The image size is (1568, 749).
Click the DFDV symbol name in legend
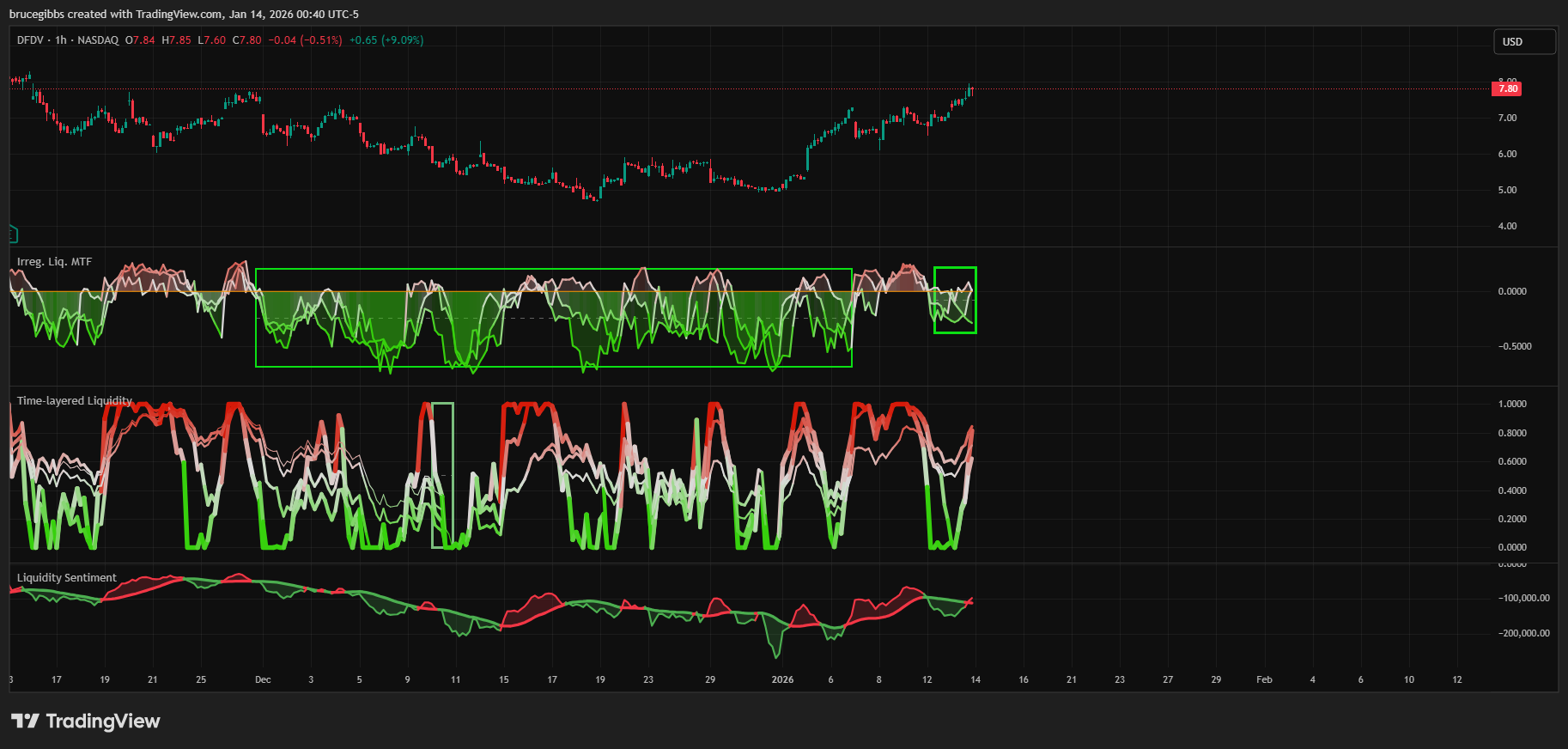30,40
